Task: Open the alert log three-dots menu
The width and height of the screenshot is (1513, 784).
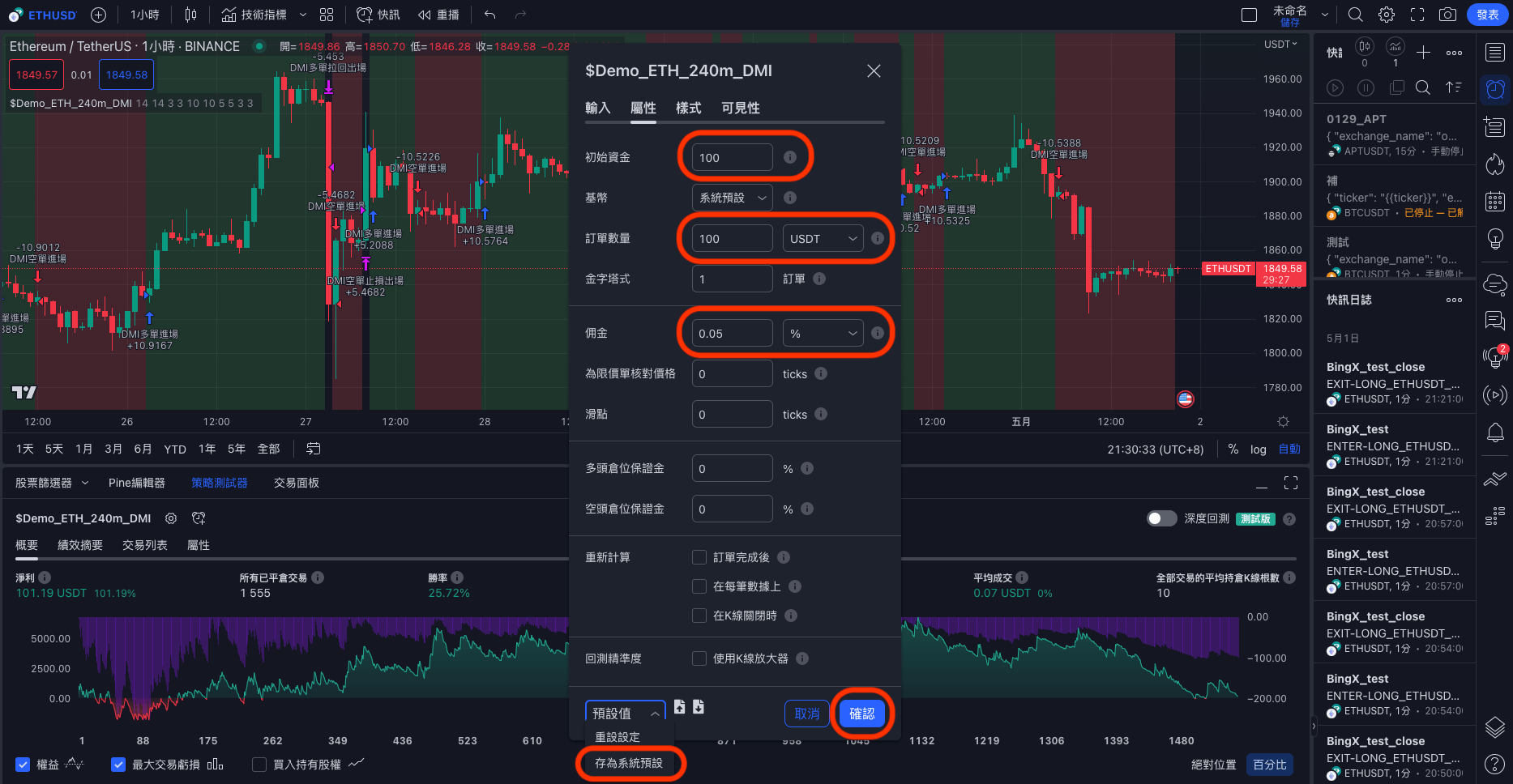Action: point(1455,300)
